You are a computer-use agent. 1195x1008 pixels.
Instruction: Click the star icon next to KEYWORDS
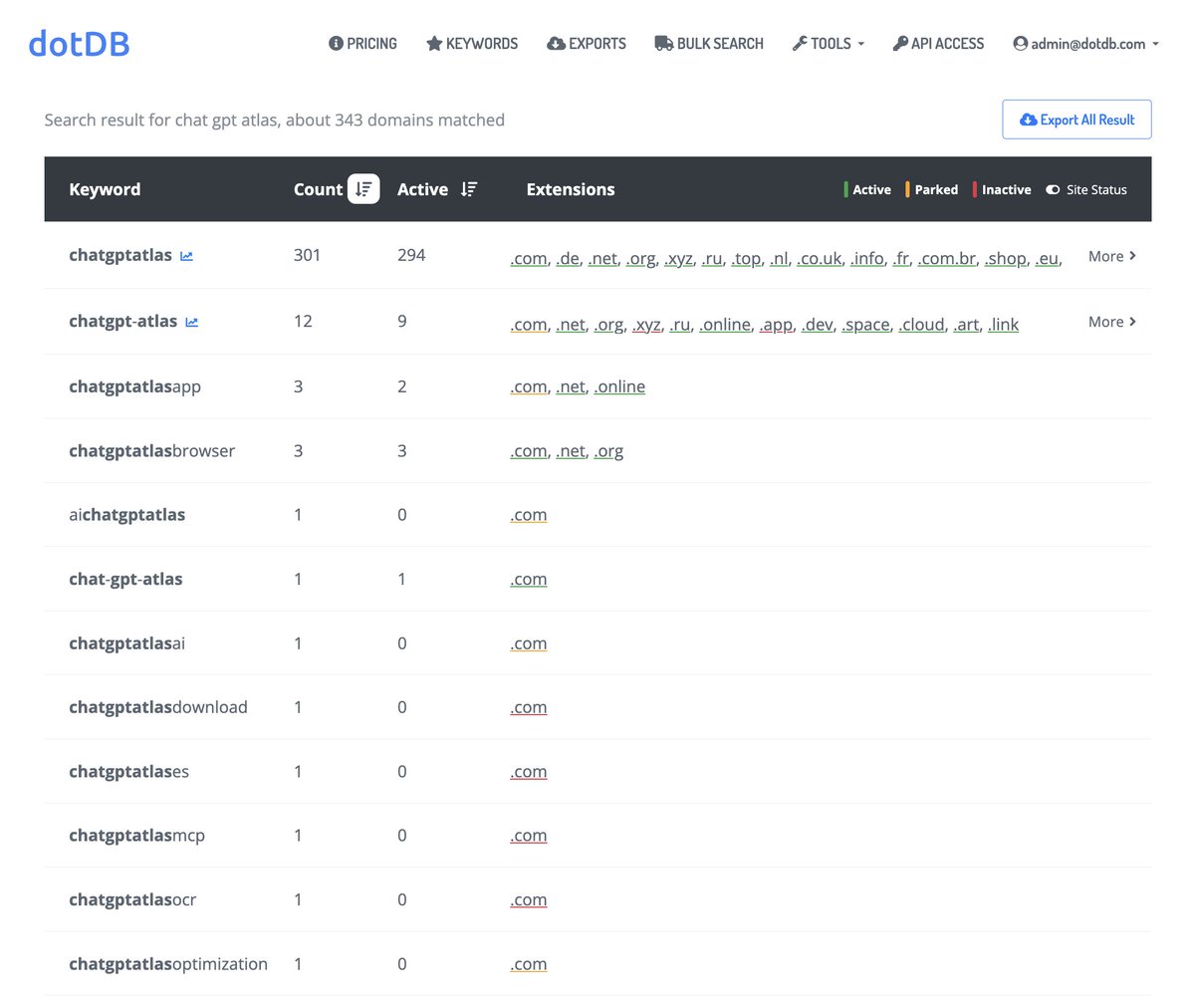click(x=434, y=43)
